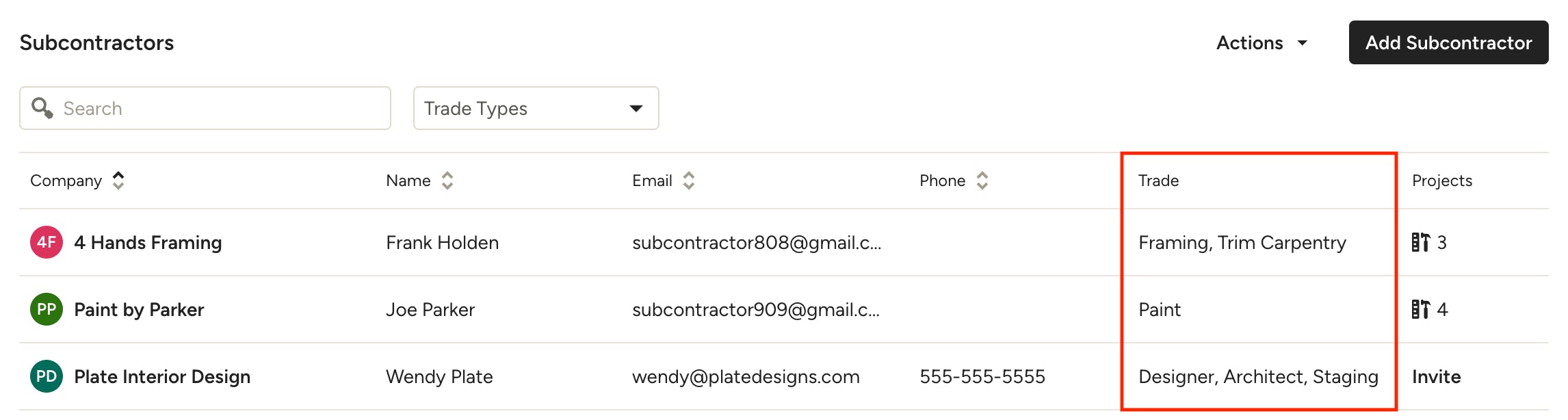Open the Actions dropdown menu
1568x420 pixels.
pyautogui.click(x=1262, y=42)
